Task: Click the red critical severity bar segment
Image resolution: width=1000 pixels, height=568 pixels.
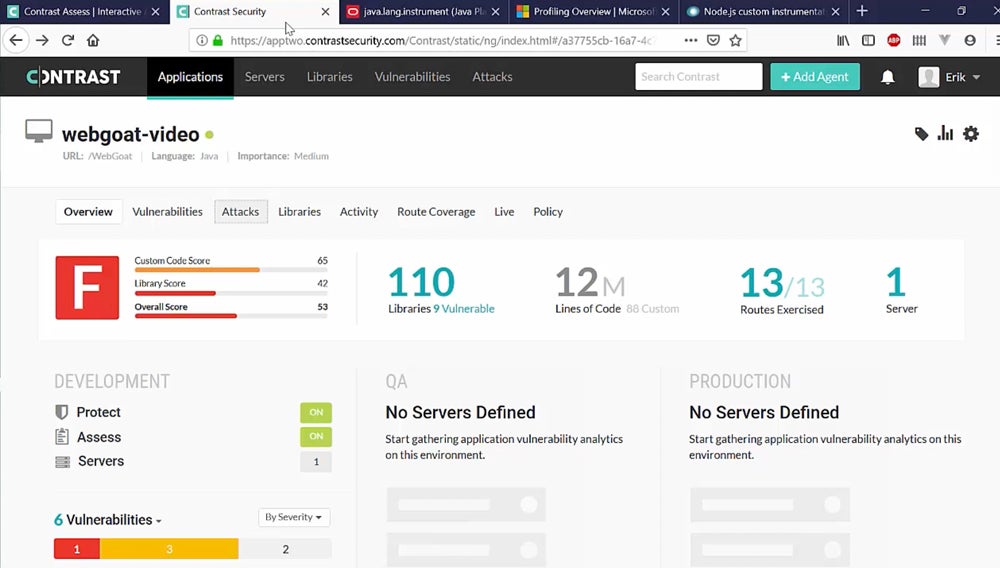Action: 77,549
